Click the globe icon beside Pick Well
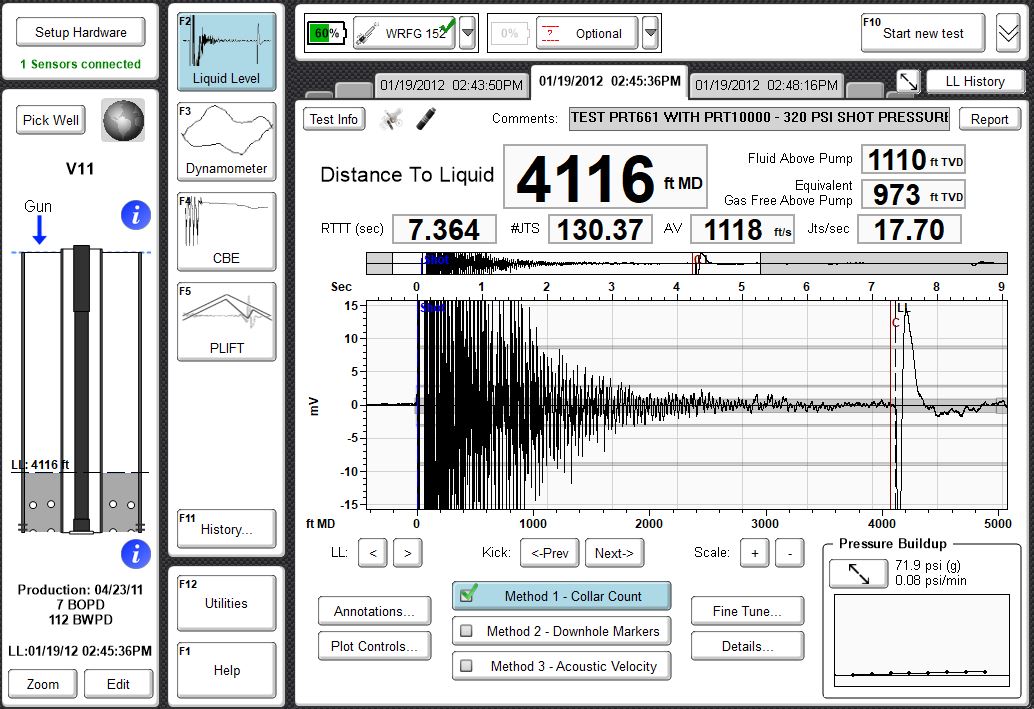The height and width of the screenshot is (709, 1034). (123, 120)
